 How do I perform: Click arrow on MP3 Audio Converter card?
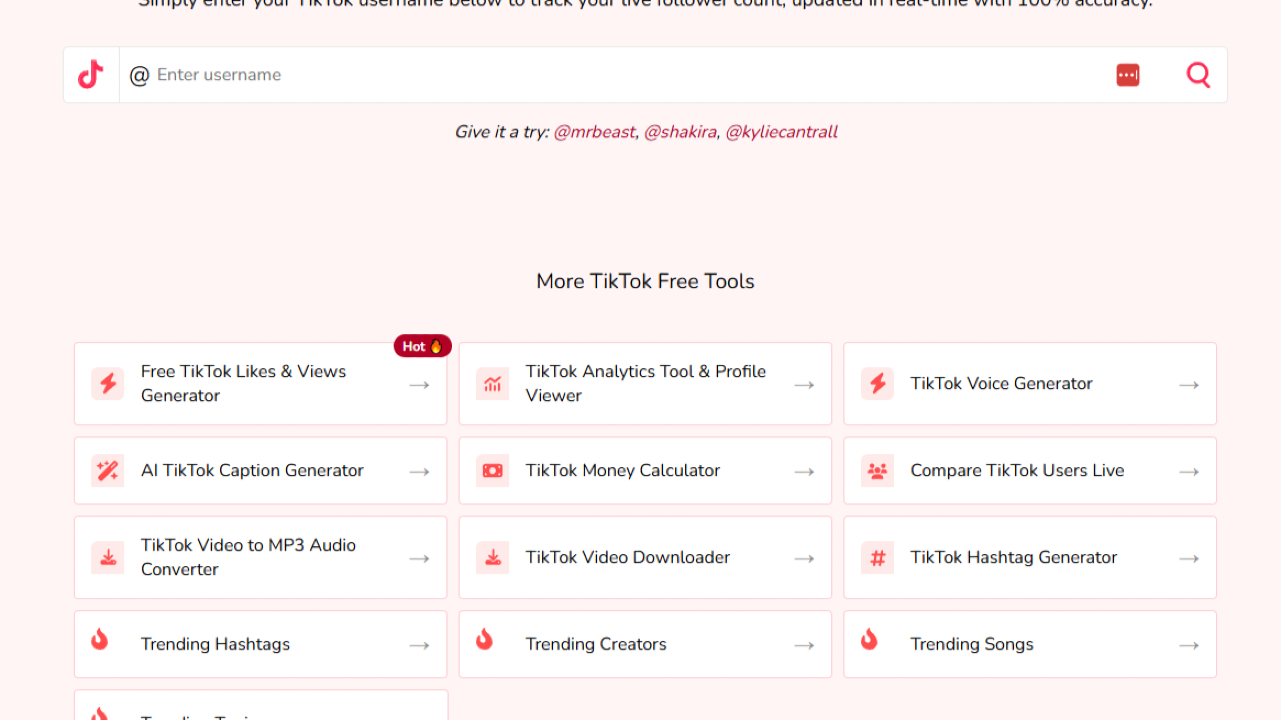click(x=419, y=559)
